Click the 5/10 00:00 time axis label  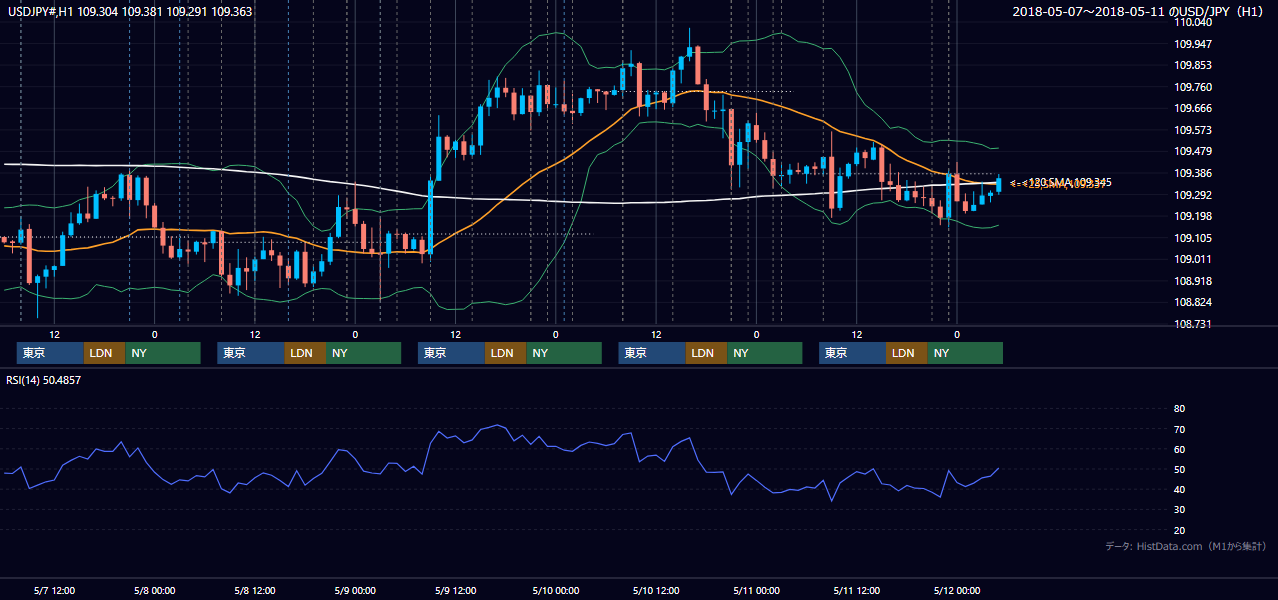tap(555, 590)
